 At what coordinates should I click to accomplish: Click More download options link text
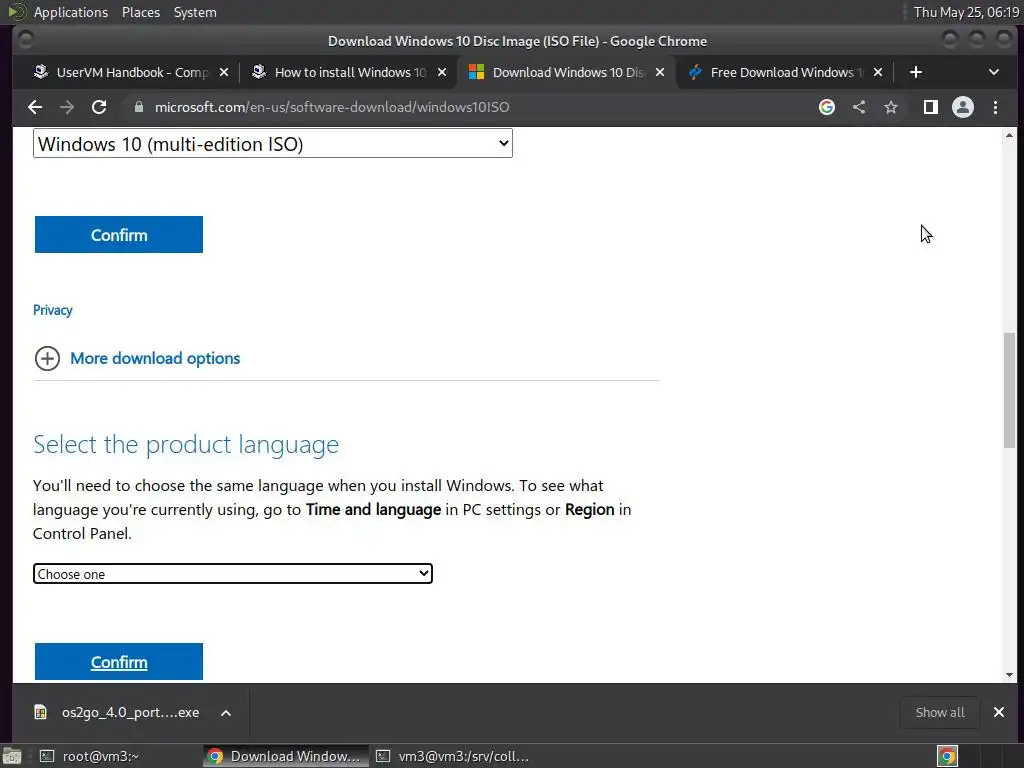pyautogui.click(x=155, y=359)
